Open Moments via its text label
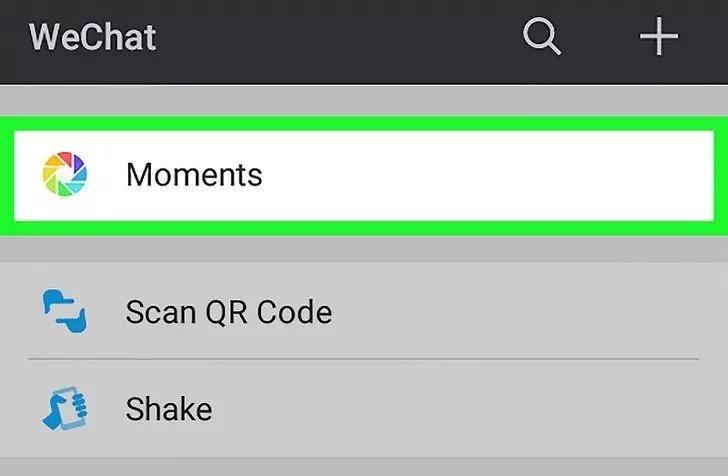 tap(194, 175)
